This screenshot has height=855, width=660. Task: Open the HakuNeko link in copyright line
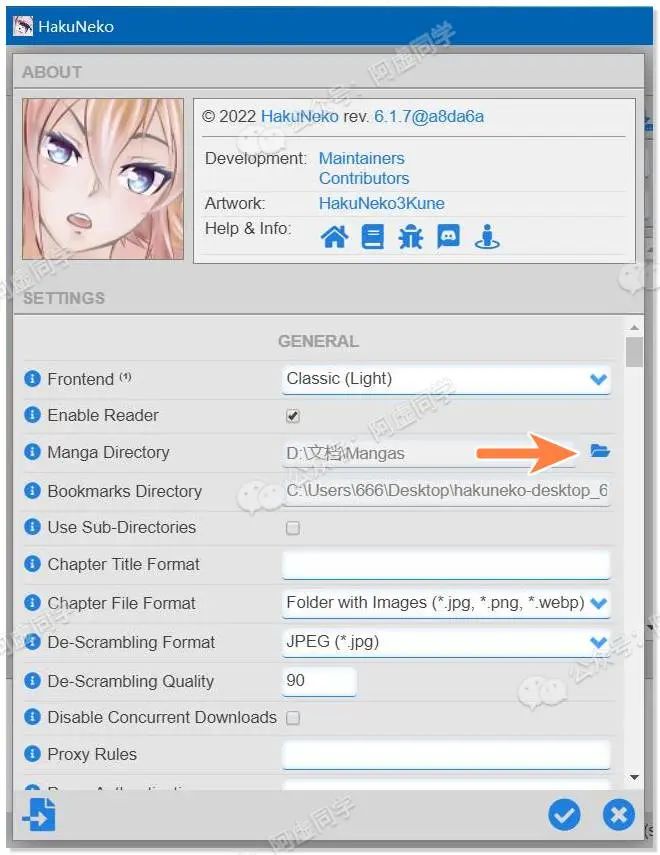coord(299,116)
